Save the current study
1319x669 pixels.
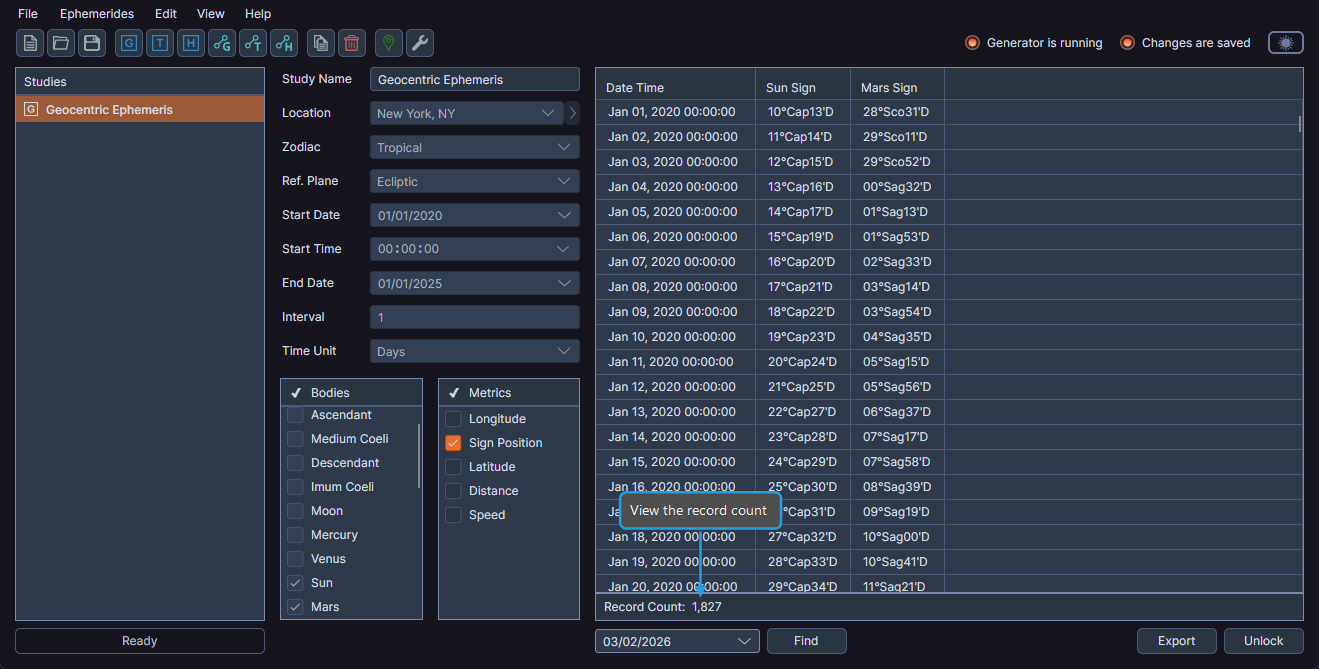[91, 43]
